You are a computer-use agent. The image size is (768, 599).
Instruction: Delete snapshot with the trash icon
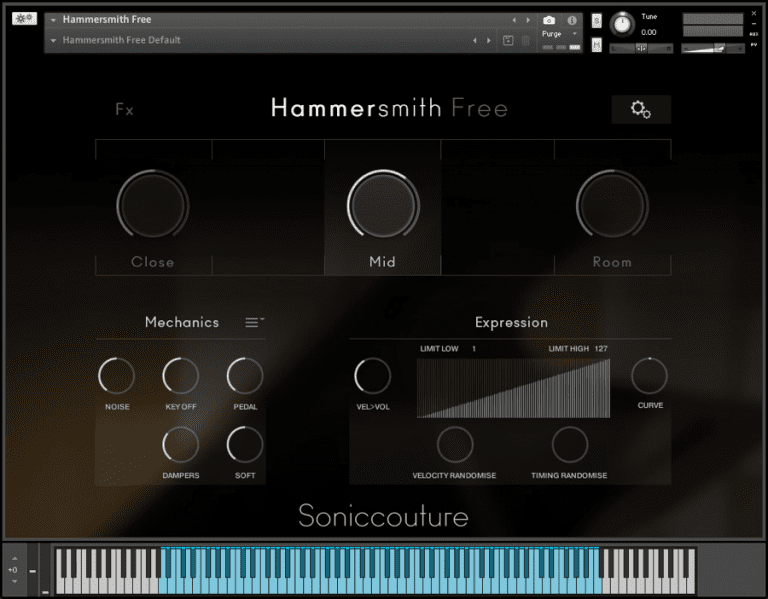[x=526, y=40]
